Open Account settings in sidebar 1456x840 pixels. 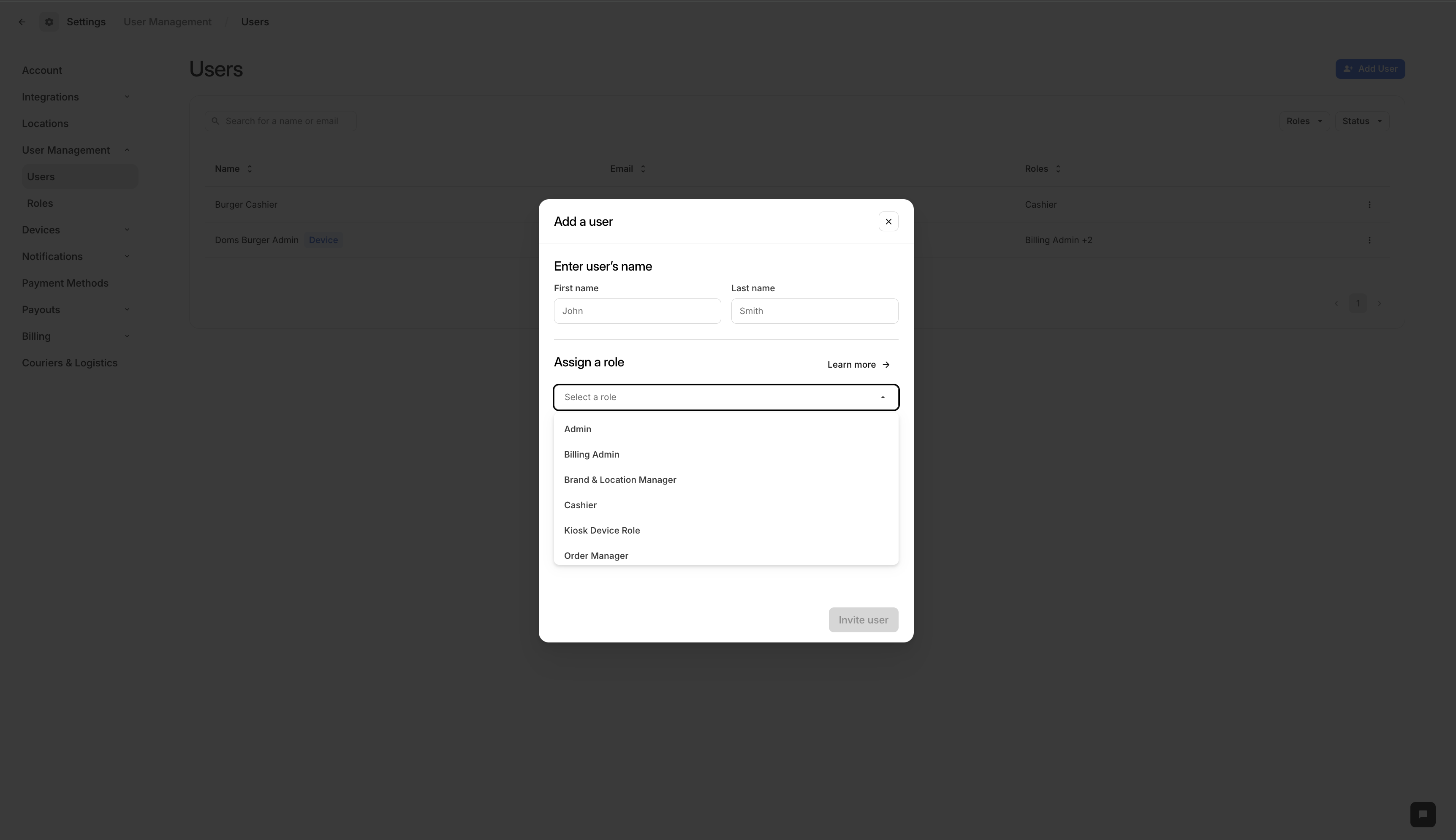pos(42,70)
